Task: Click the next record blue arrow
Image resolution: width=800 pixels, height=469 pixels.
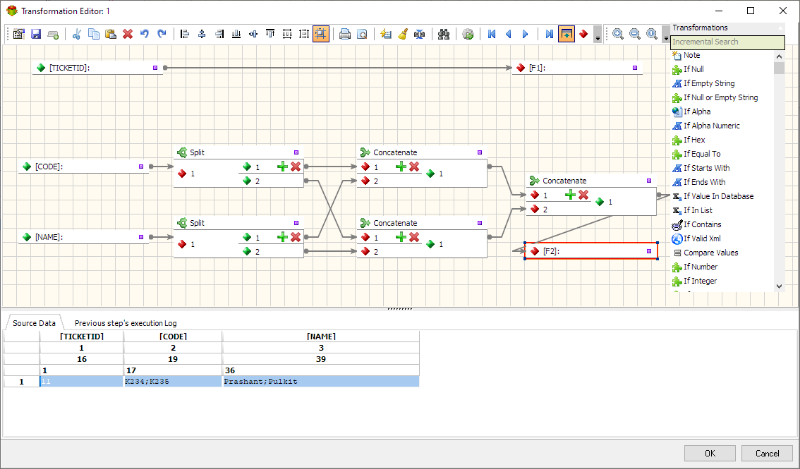Action: coord(526,34)
